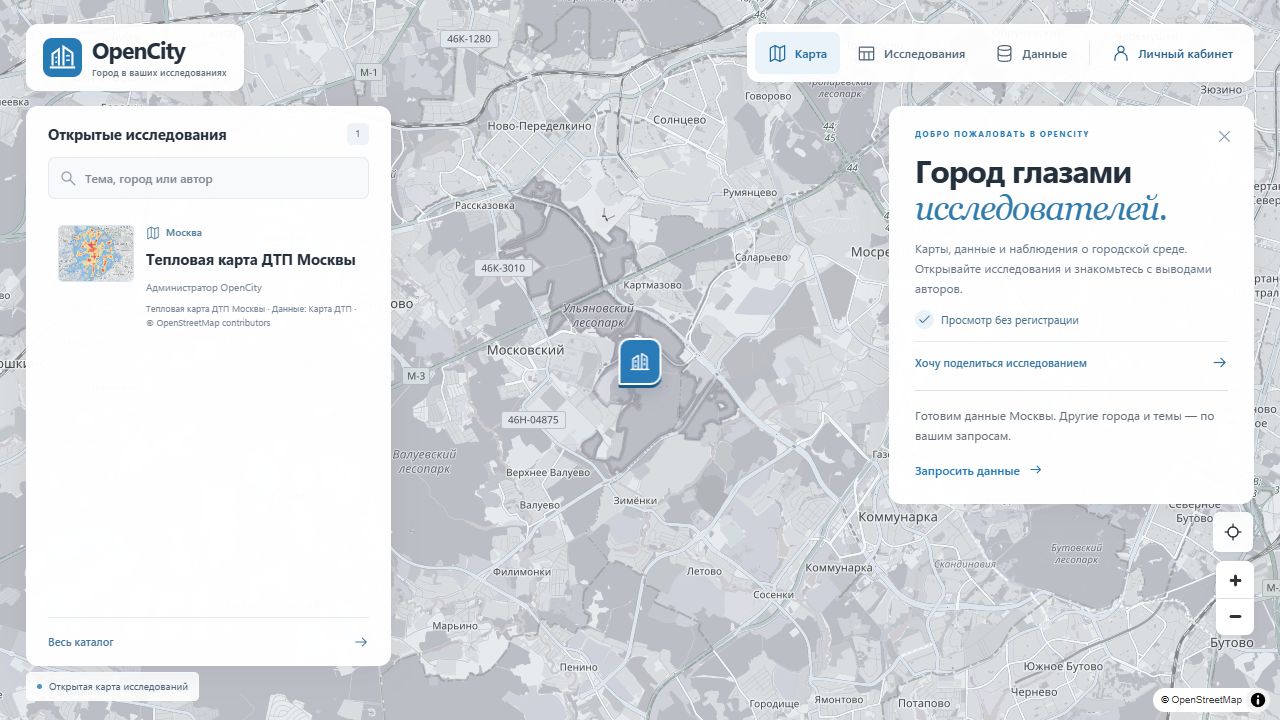This screenshot has height=720, width=1280.
Task: Click the arrow beside Хочу поделиться исследованием
Action: [x=1219, y=363]
